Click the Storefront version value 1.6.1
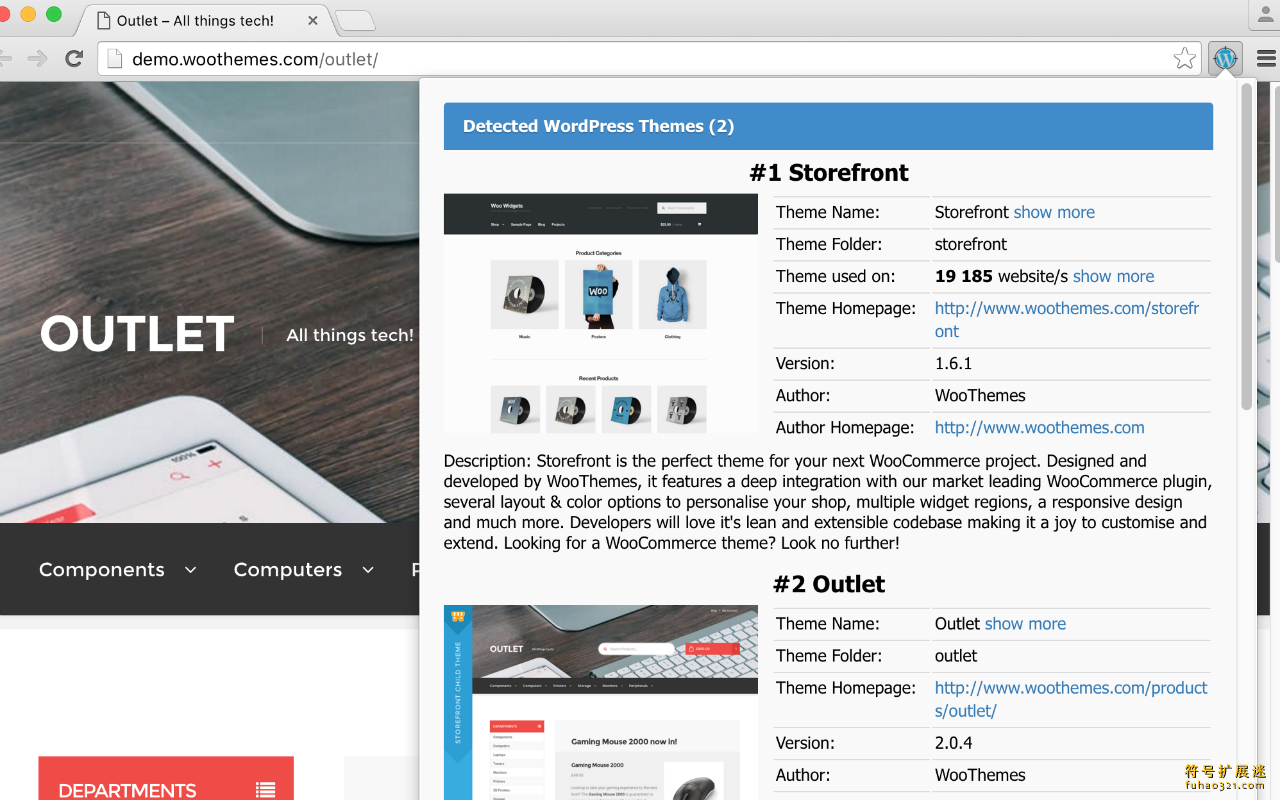1280x800 pixels. pos(953,363)
